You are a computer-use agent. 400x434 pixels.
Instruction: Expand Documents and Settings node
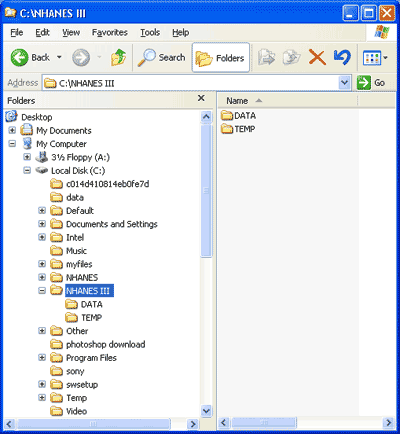(x=42, y=224)
